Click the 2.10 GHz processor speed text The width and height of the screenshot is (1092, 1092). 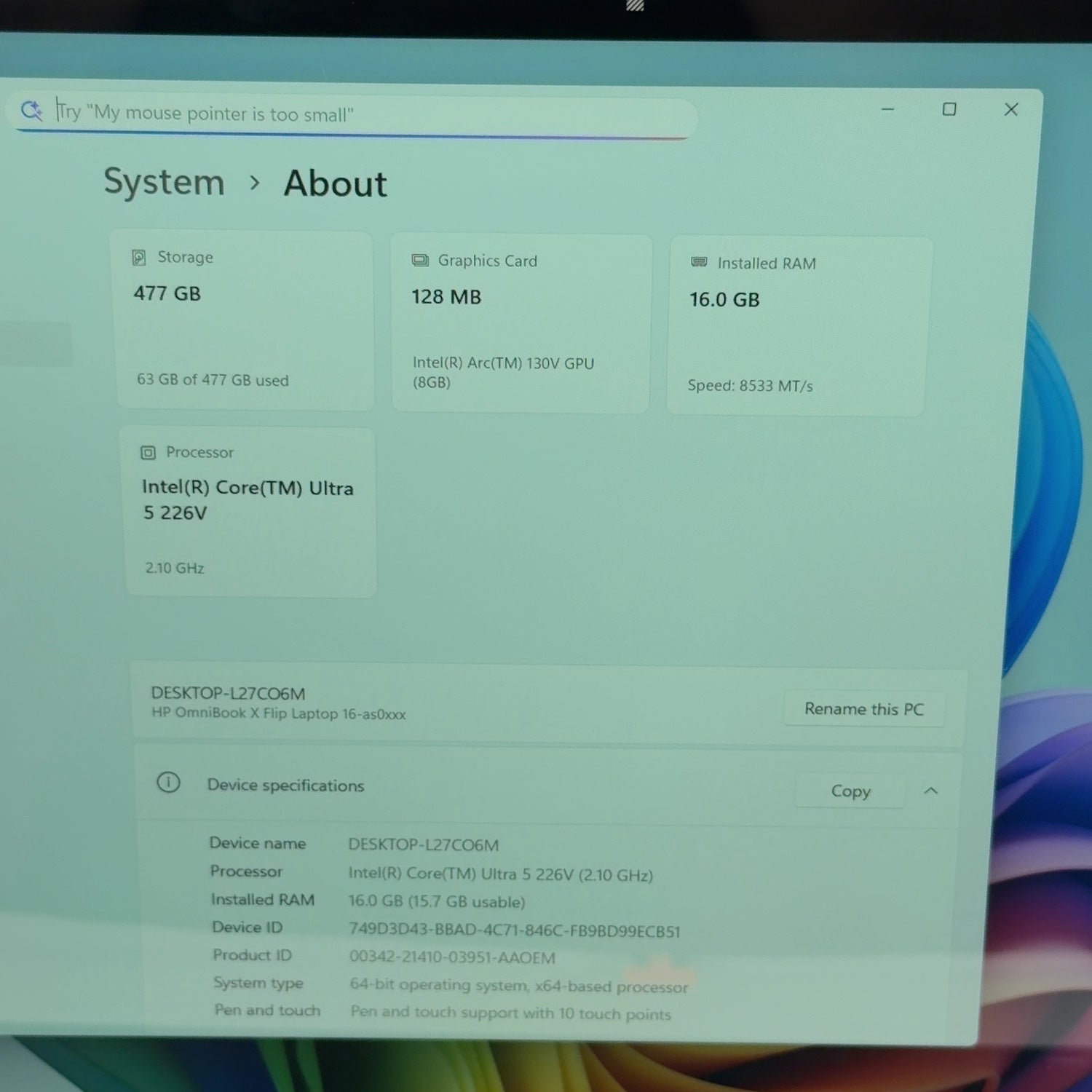pyautogui.click(x=175, y=568)
